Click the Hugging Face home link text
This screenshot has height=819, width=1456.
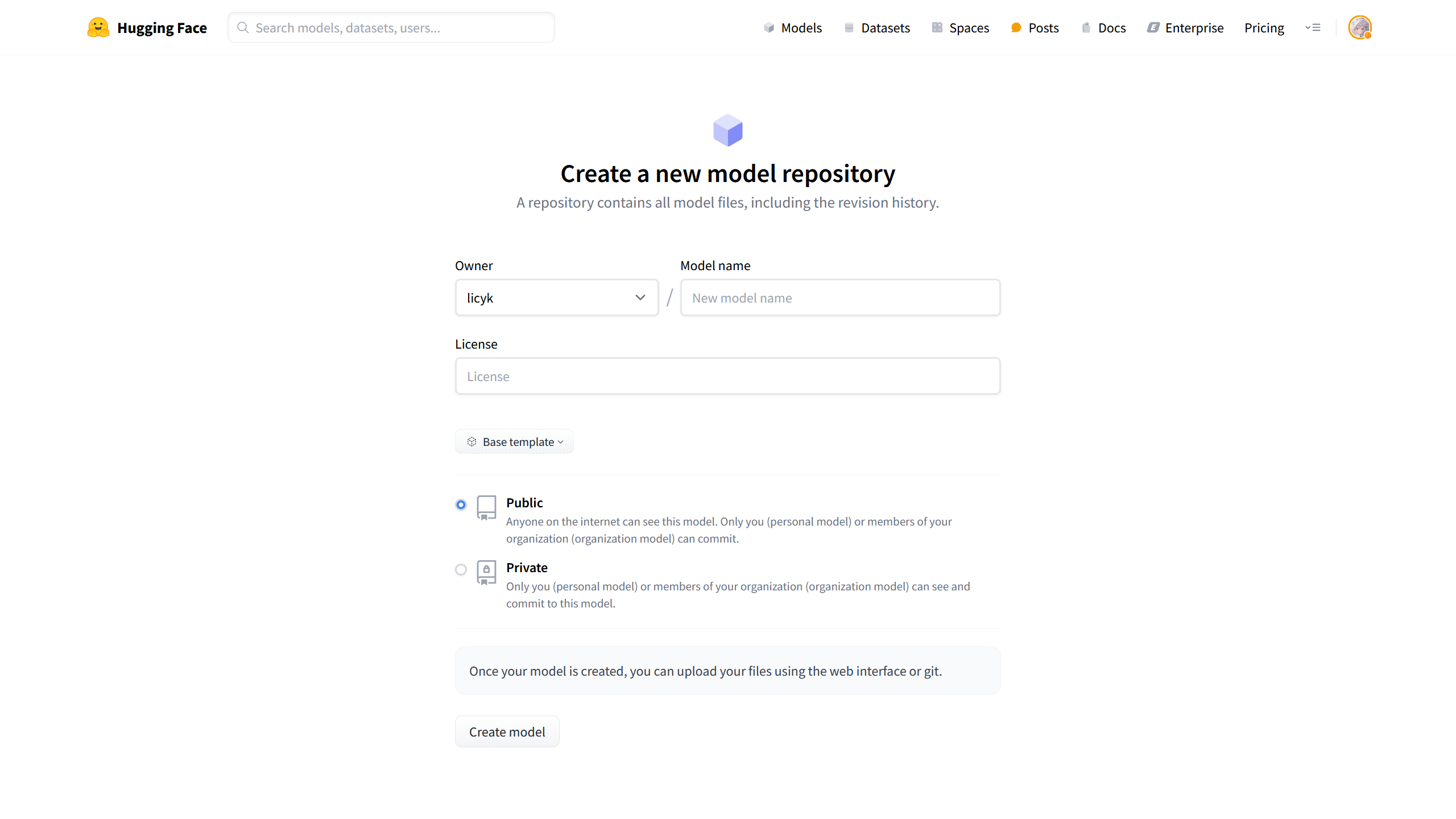162,28
